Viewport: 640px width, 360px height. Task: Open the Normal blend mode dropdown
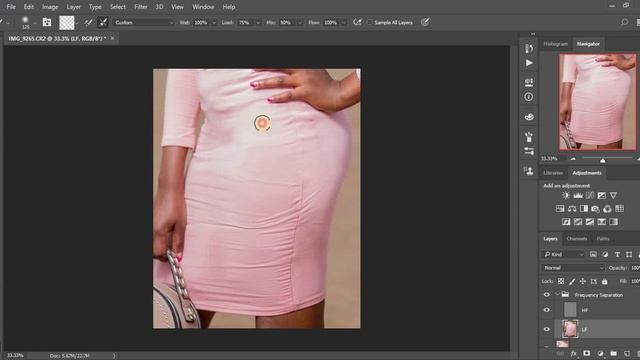[573, 268]
